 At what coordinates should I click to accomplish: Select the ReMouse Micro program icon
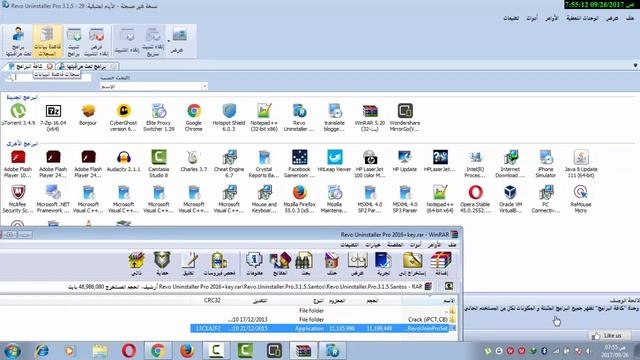click(x=581, y=199)
